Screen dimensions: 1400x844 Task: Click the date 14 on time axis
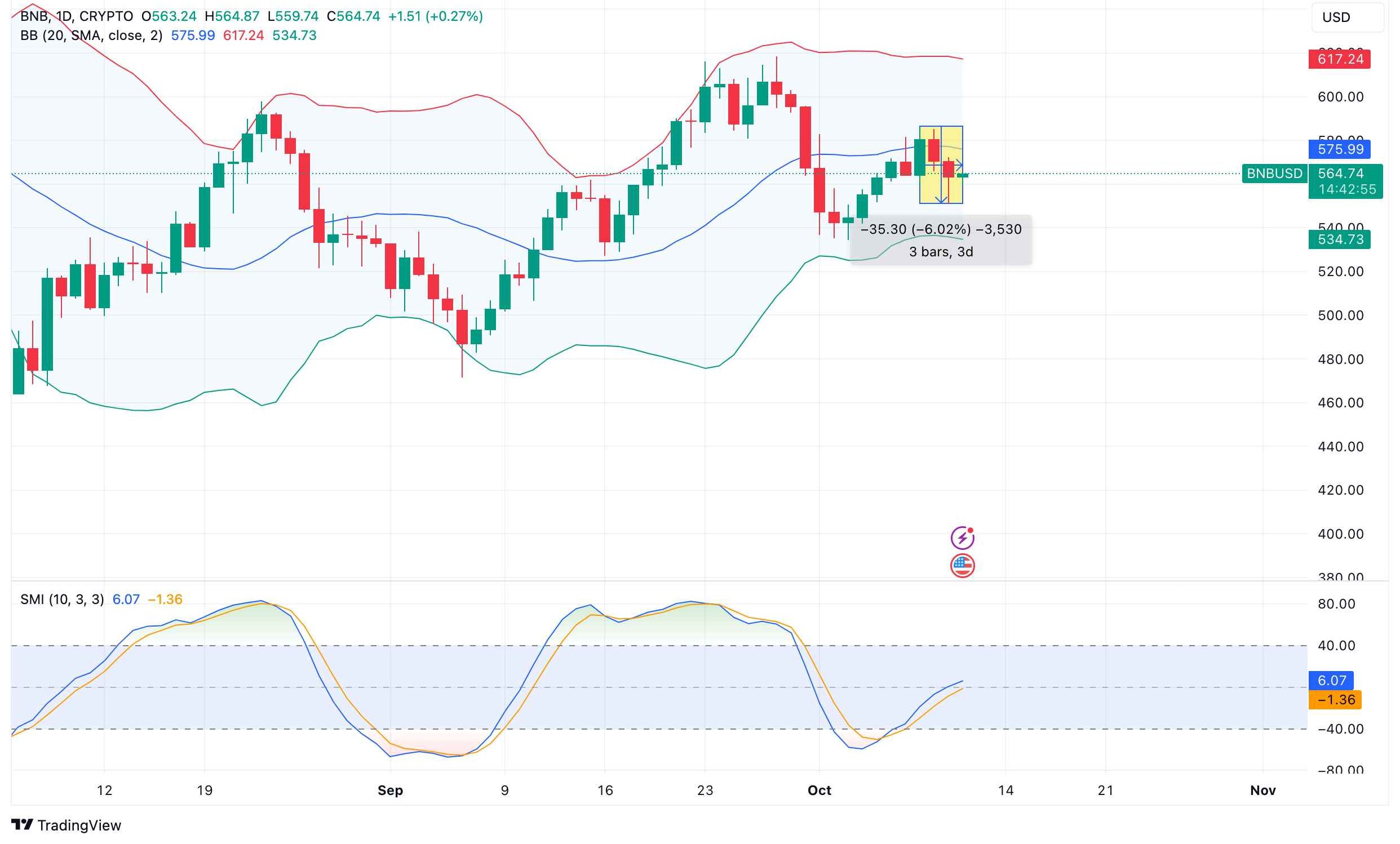pyautogui.click(x=1005, y=790)
